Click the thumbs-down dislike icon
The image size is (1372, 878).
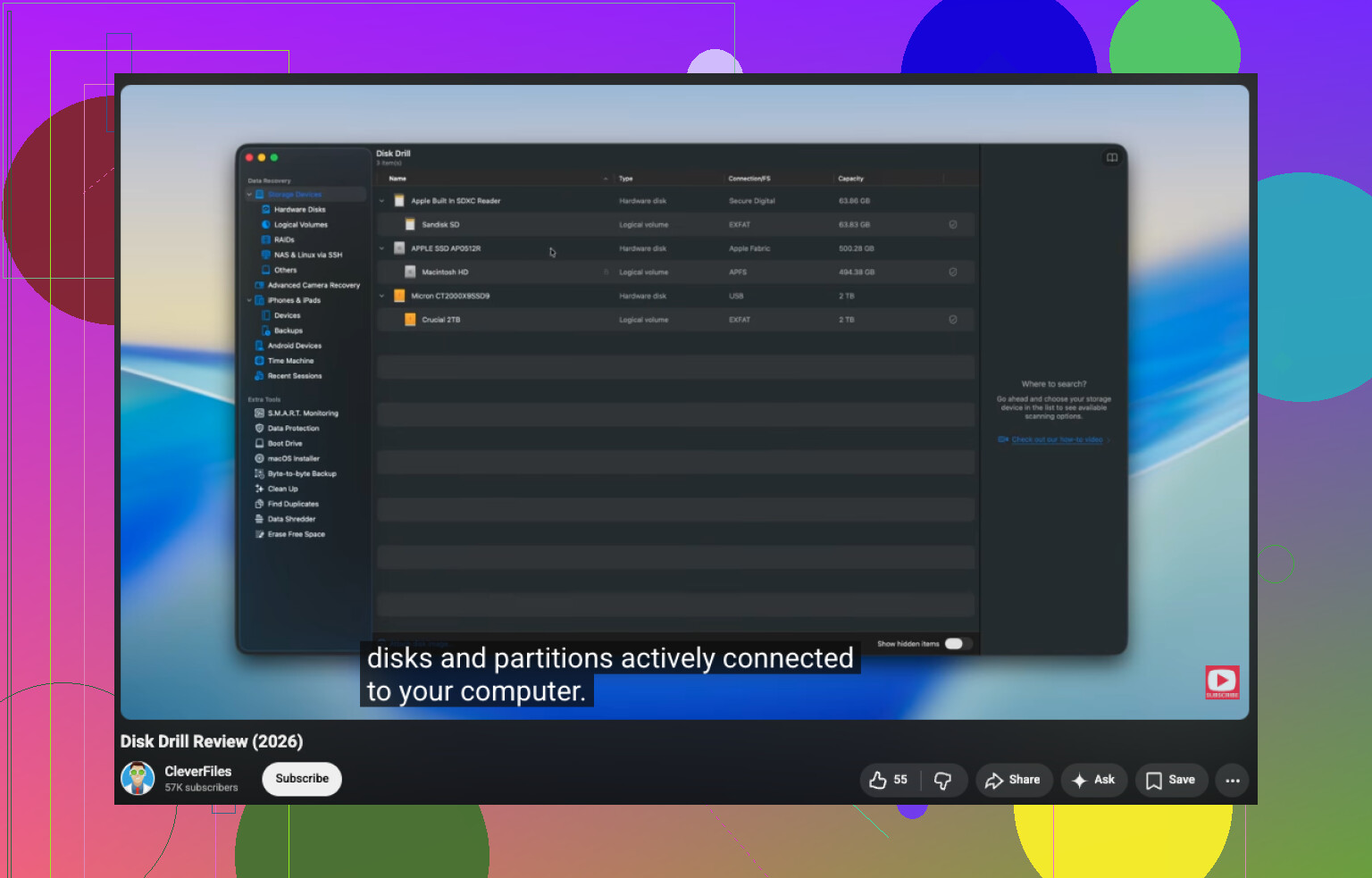(x=942, y=781)
